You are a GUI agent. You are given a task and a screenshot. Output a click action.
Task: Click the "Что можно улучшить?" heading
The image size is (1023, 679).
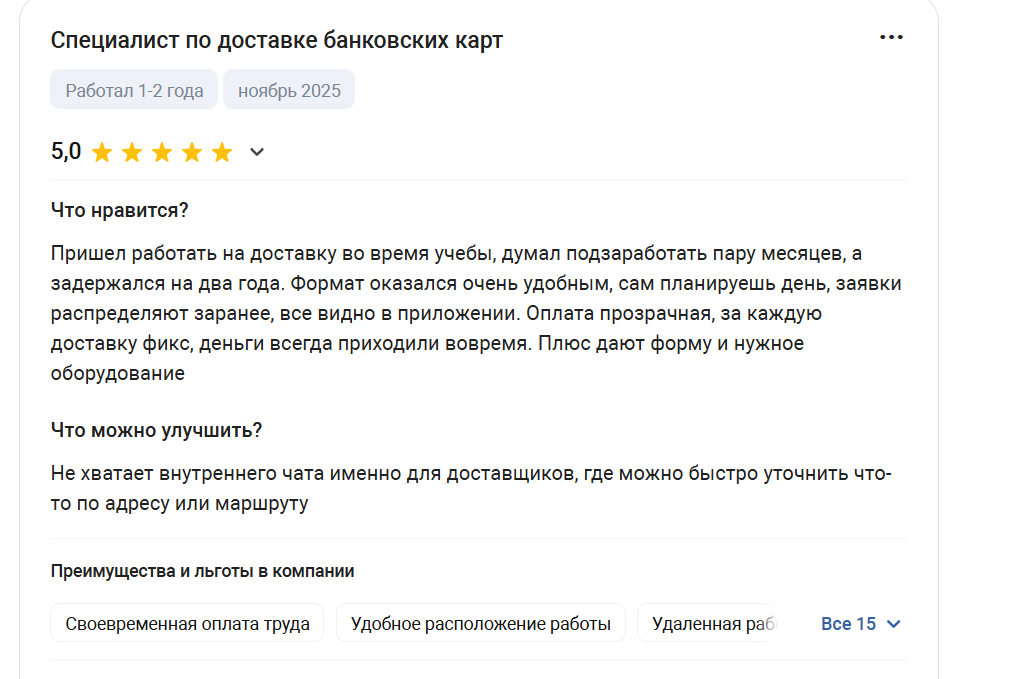coord(156,430)
